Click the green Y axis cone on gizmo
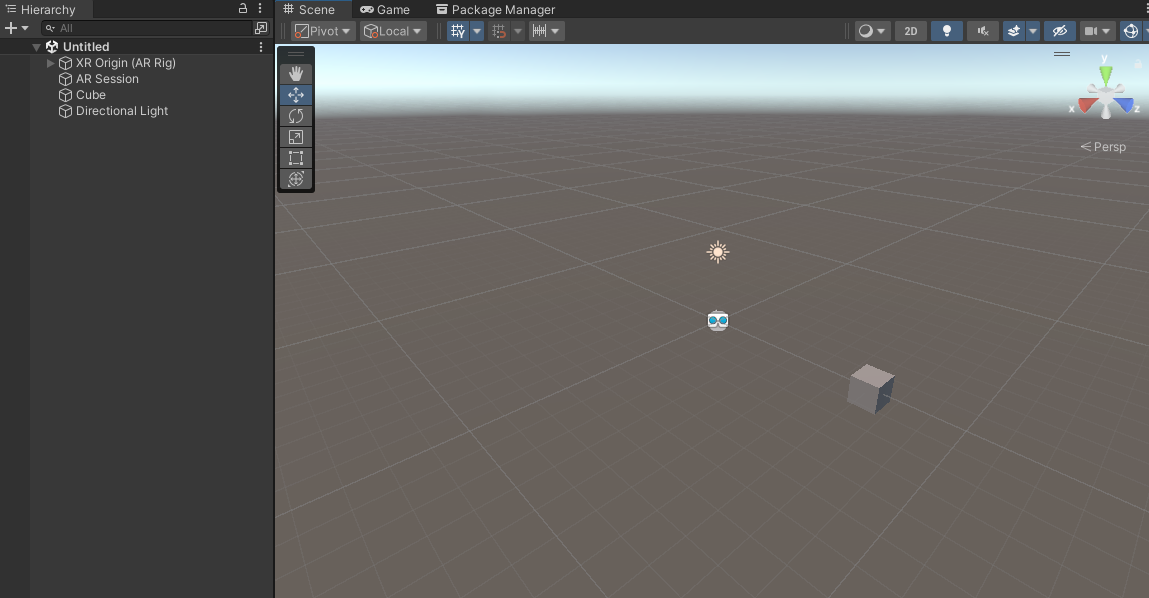The width and height of the screenshot is (1149, 598). coord(1106,74)
